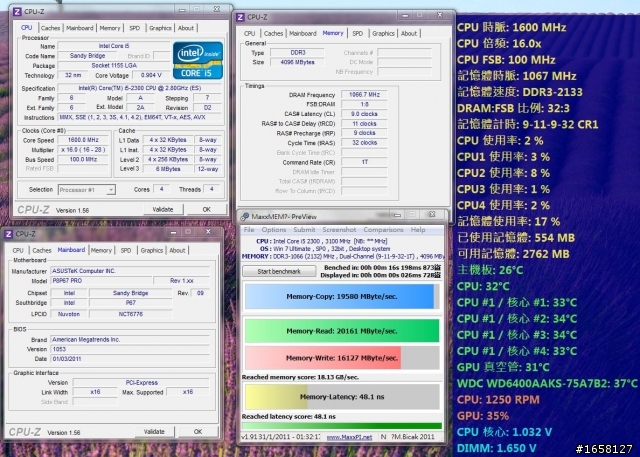Click the 9-11-9-32 CR1 memory timing overlay line

[528, 124]
